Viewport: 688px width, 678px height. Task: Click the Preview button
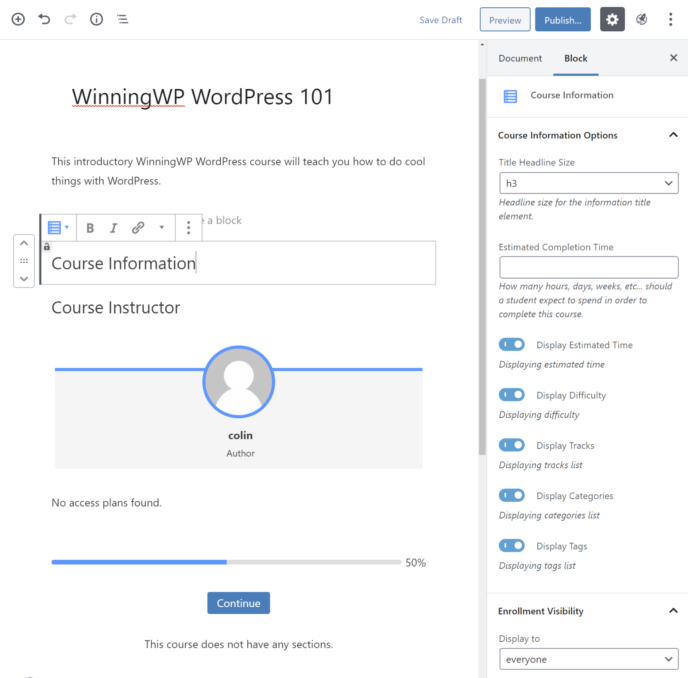(505, 20)
